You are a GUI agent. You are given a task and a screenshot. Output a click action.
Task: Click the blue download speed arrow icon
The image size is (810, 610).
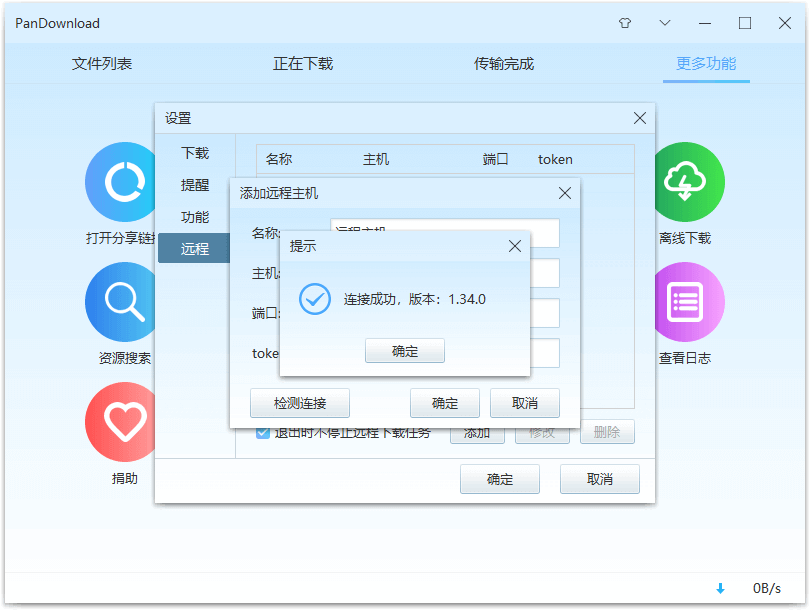pos(720,588)
